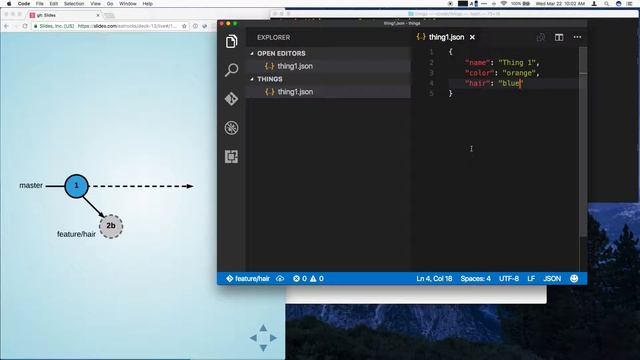The width and height of the screenshot is (640, 360).
Task: Click JSON language mode selector
Action: 552,279
